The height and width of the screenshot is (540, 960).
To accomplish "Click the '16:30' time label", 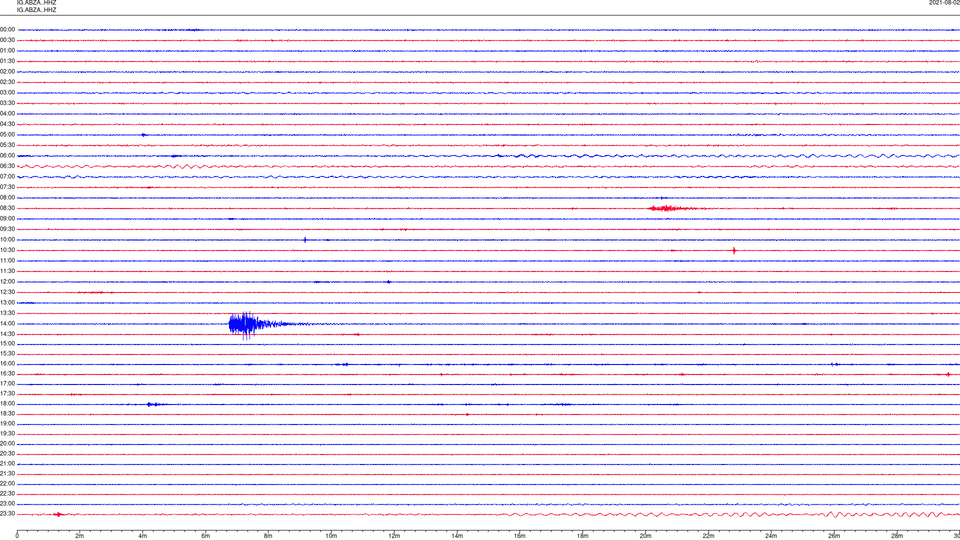I will [7, 373].
